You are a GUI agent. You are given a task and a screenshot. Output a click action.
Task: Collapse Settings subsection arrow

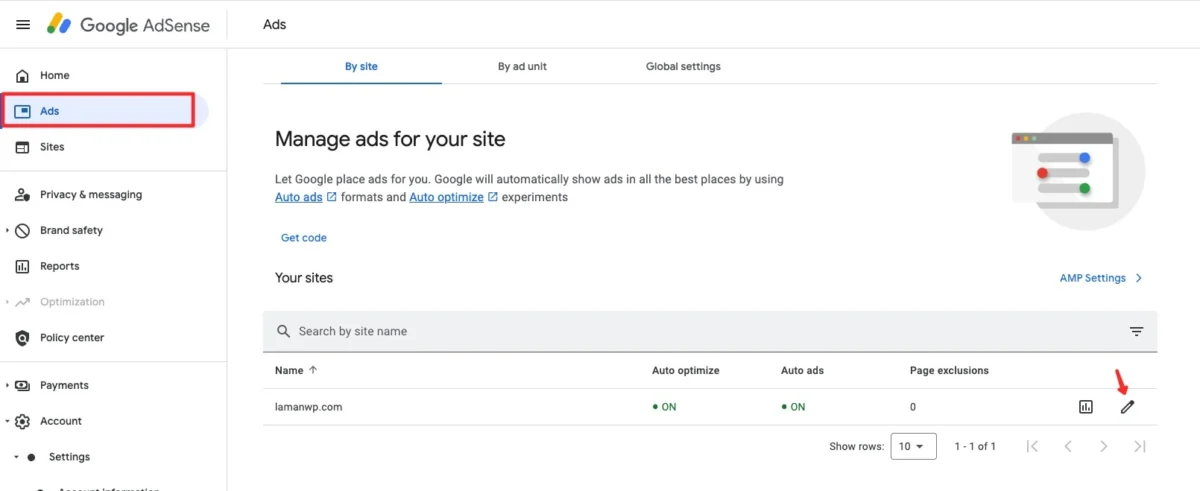[x=16, y=457]
